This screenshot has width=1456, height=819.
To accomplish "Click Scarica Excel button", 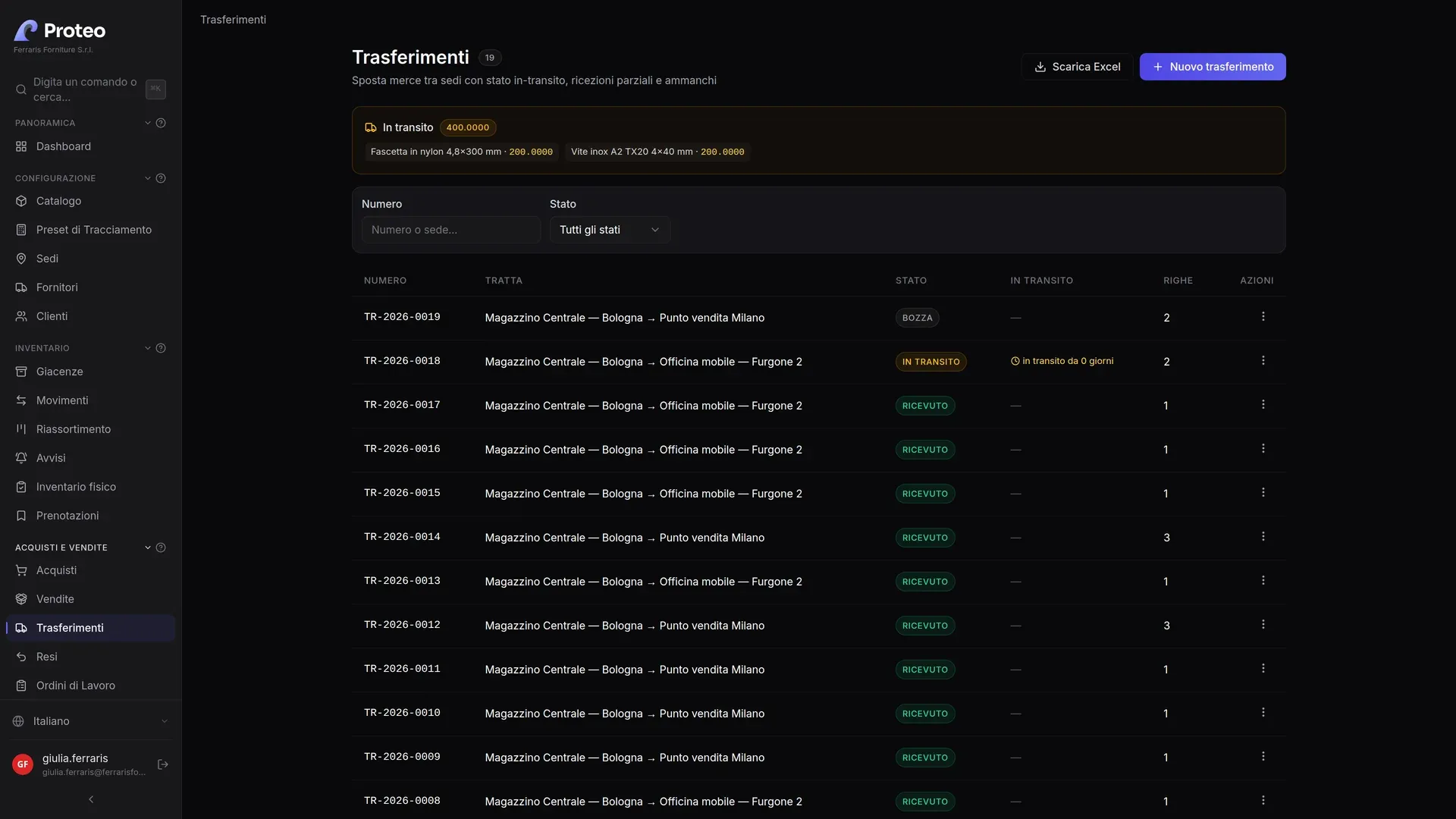I will (x=1077, y=67).
